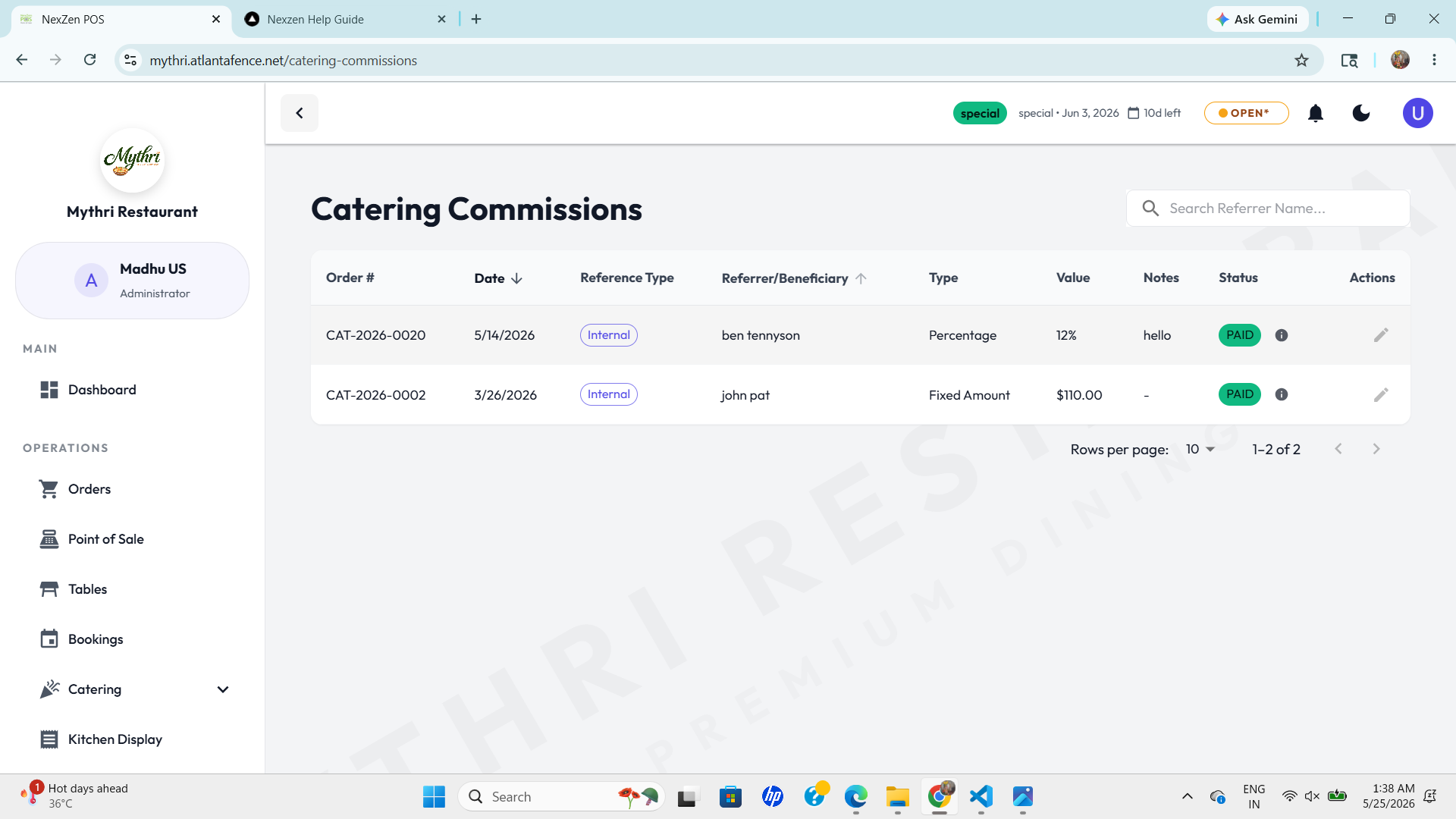
Task: Edit commission CAT-2026-0002 with pencil icon
Action: 1381,394
